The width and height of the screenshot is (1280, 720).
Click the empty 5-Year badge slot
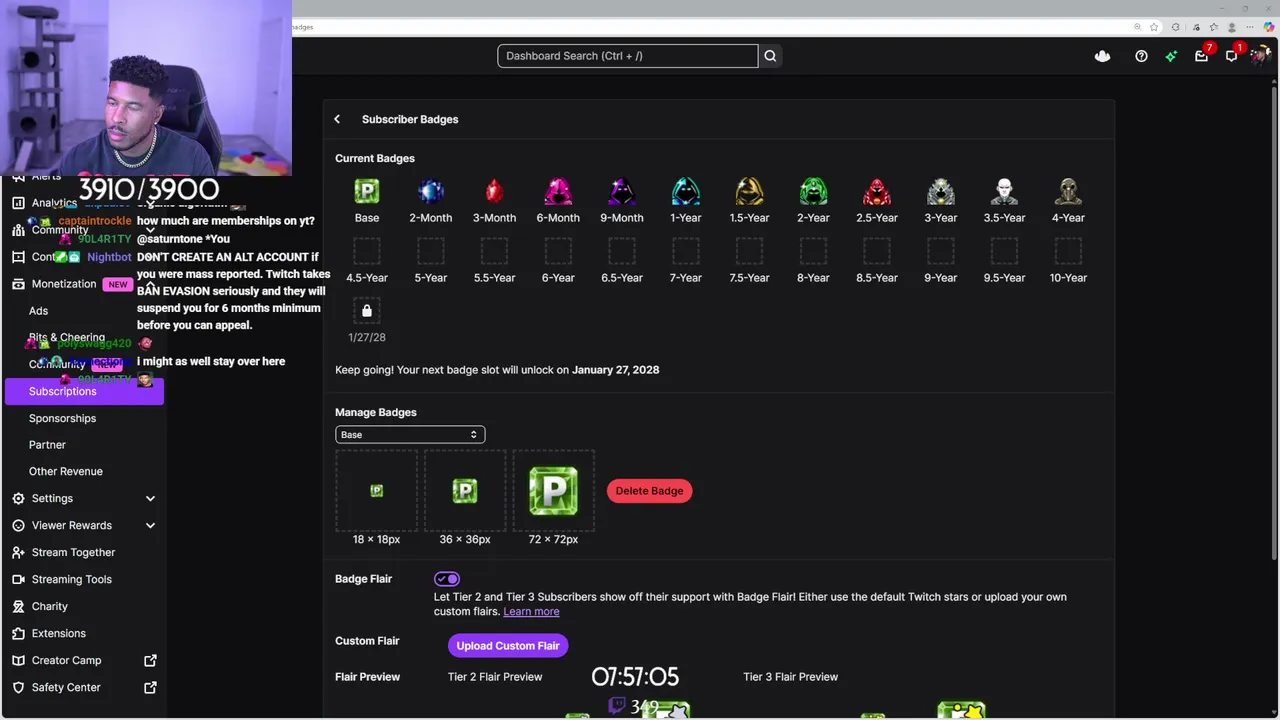tap(431, 251)
